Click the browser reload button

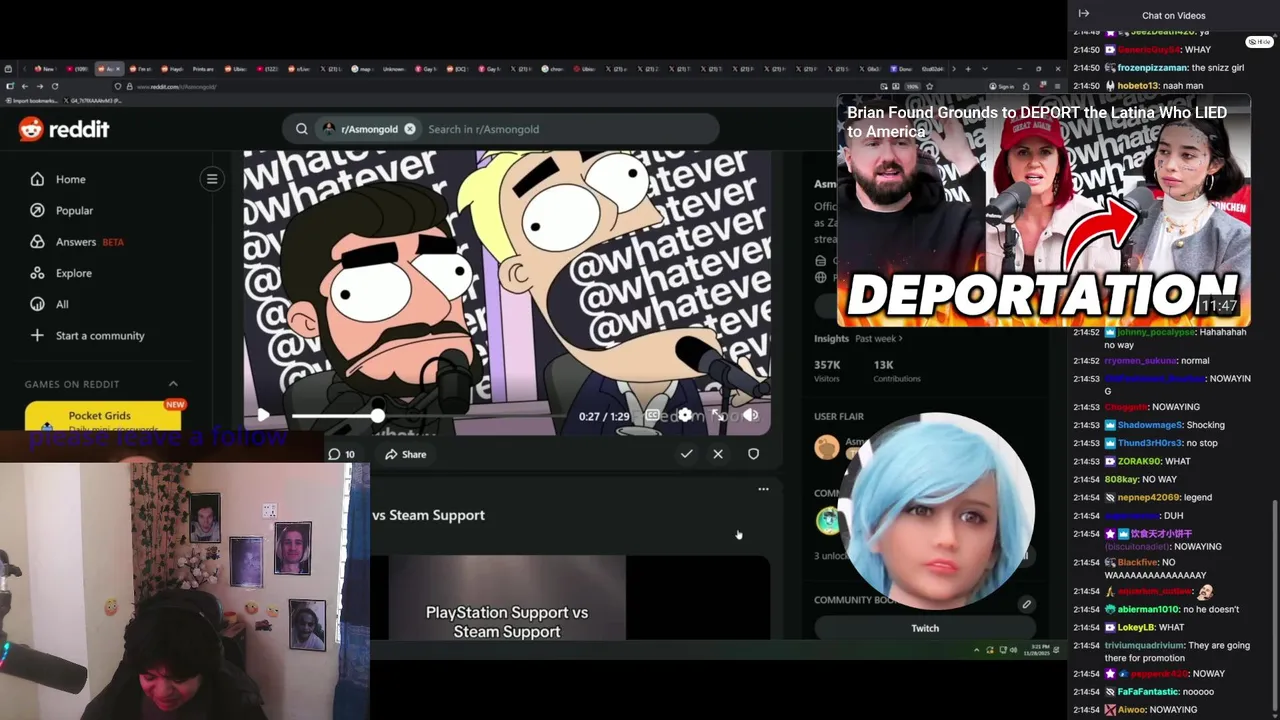[x=55, y=86]
